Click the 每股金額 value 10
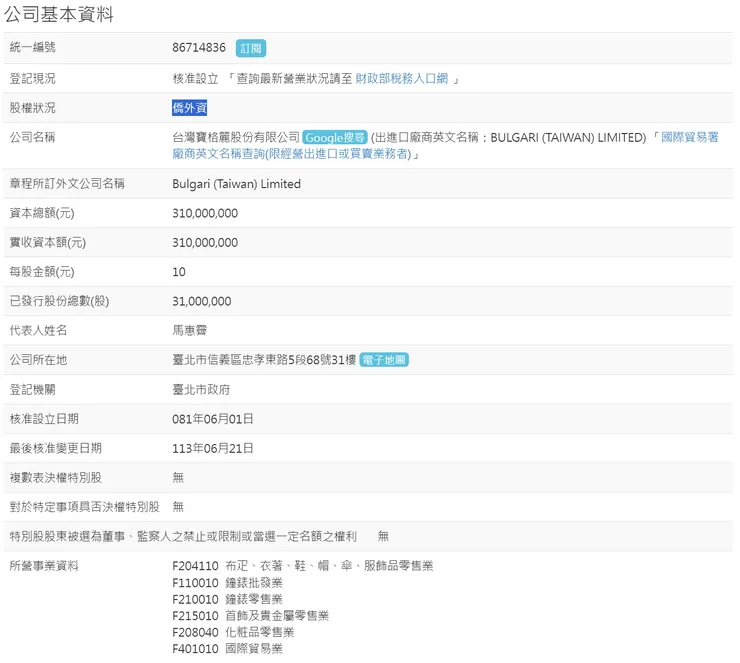Image resolution: width=740 pixels, height=663 pixels. point(179,272)
